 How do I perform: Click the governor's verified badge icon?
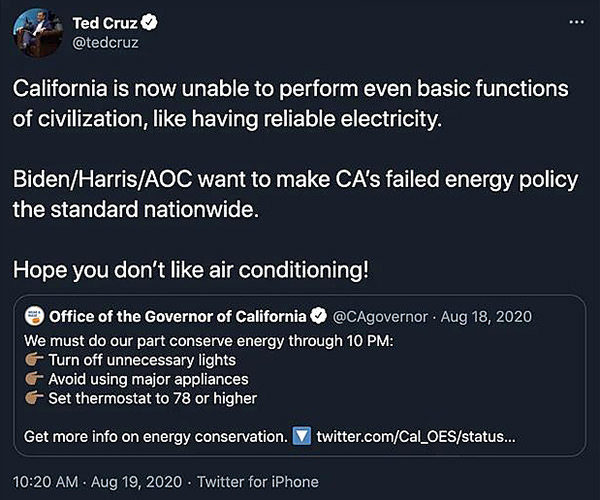point(318,316)
